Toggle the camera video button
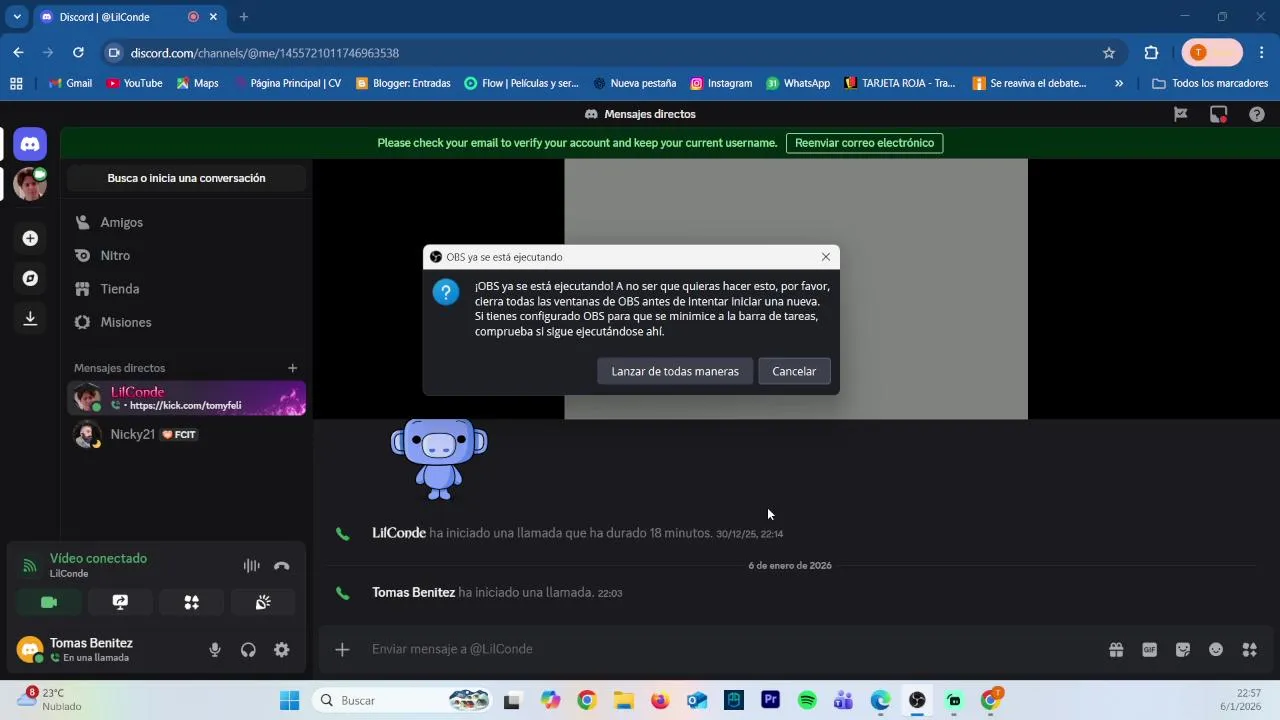The width and height of the screenshot is (1280, 720). pyautogui.click(x=49, y=602)
